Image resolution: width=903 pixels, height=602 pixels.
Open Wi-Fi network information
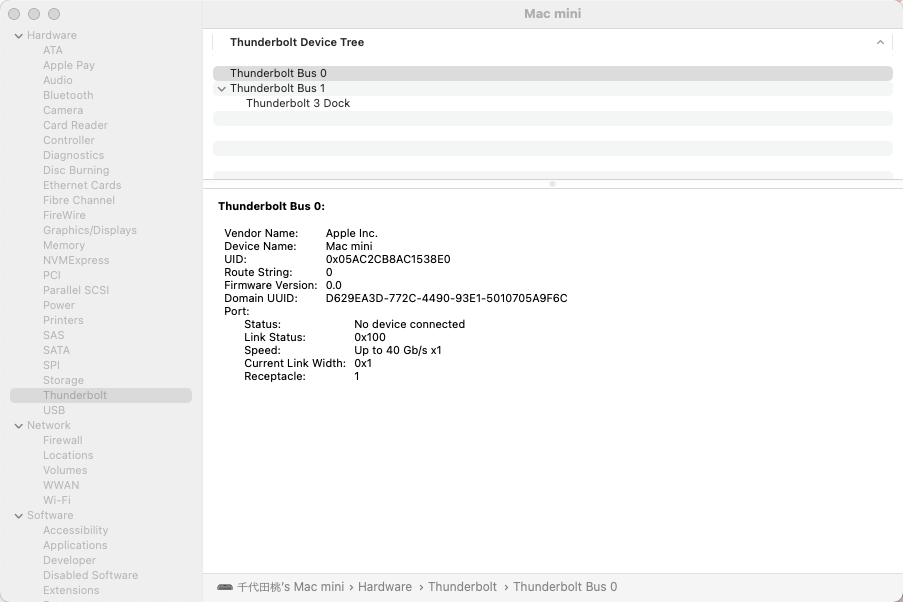(56, 500)
